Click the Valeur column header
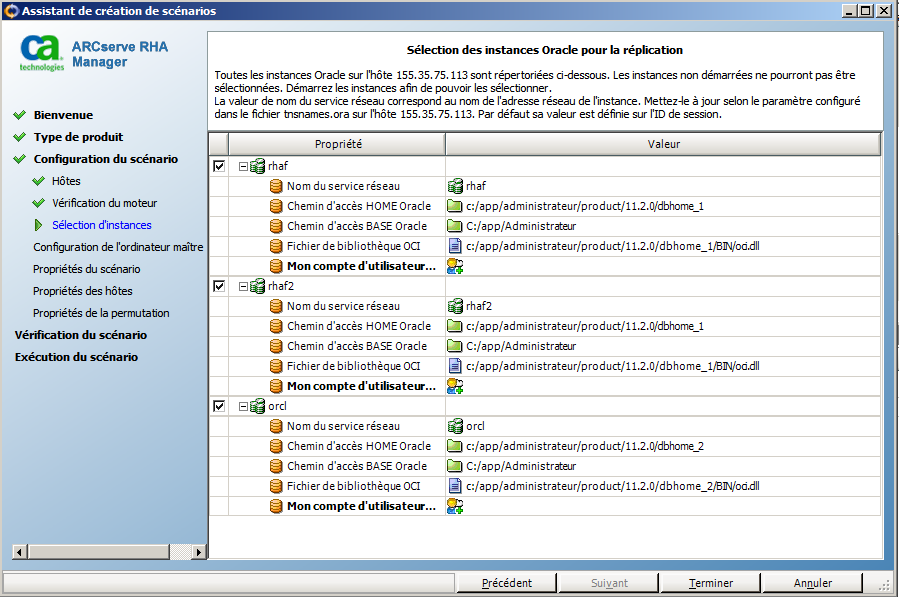899x597 pixels. click(x=663, y=144)
